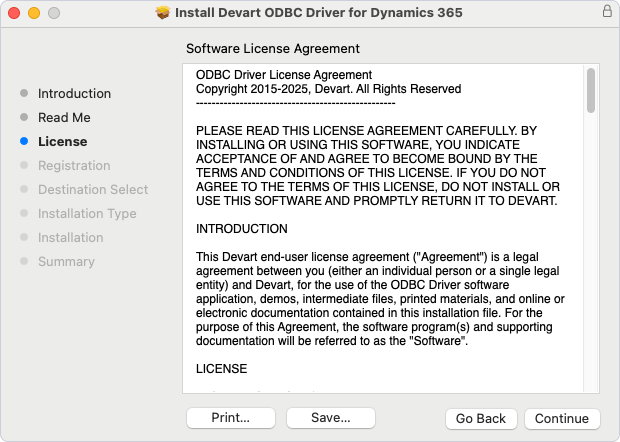Click the Go Back button
This screenshot has width=620, height=442.
481,418
